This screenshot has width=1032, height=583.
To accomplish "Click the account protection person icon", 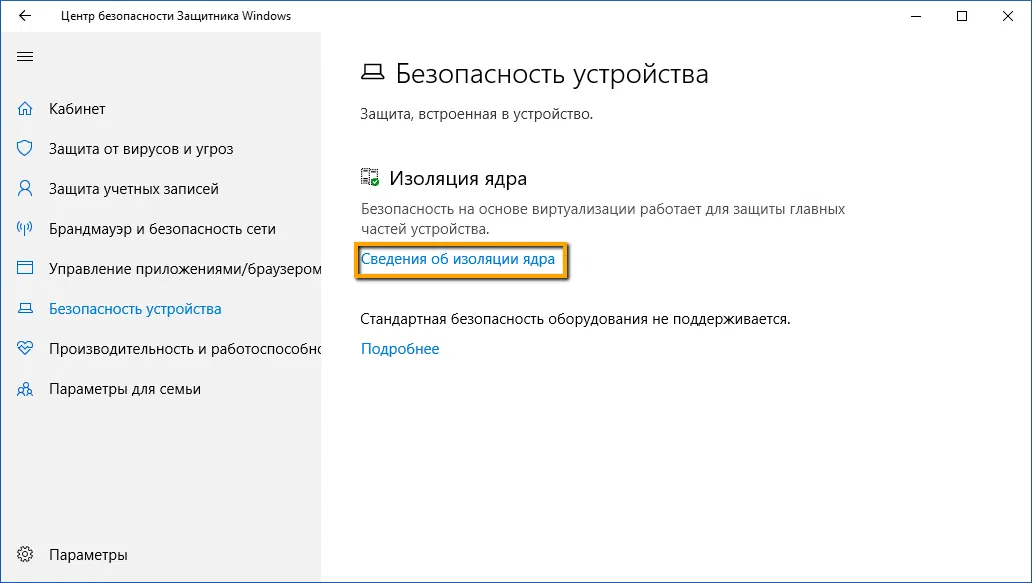I will click(x=26, y=189).
